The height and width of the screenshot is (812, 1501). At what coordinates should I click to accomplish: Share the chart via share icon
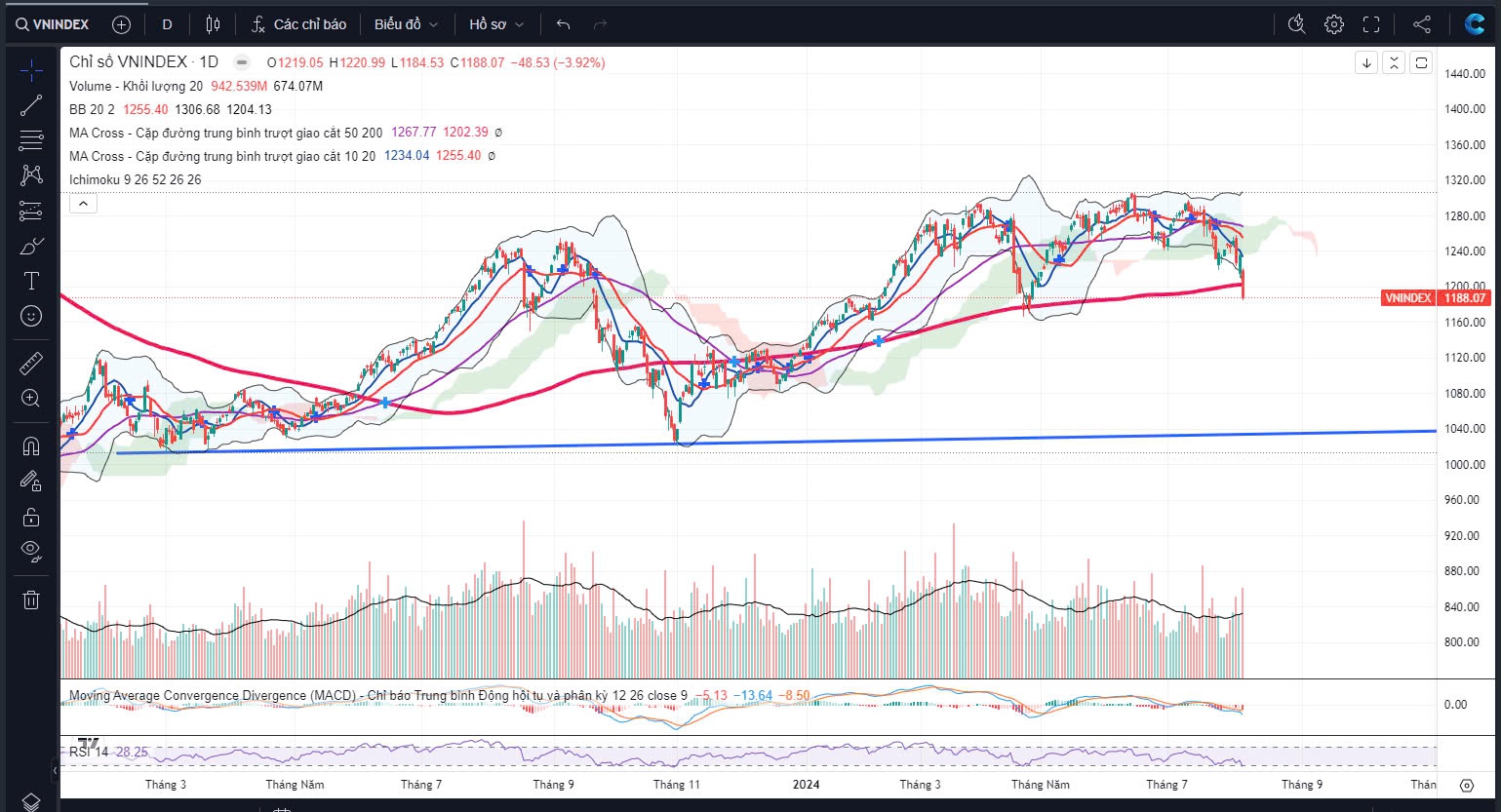1422,24
